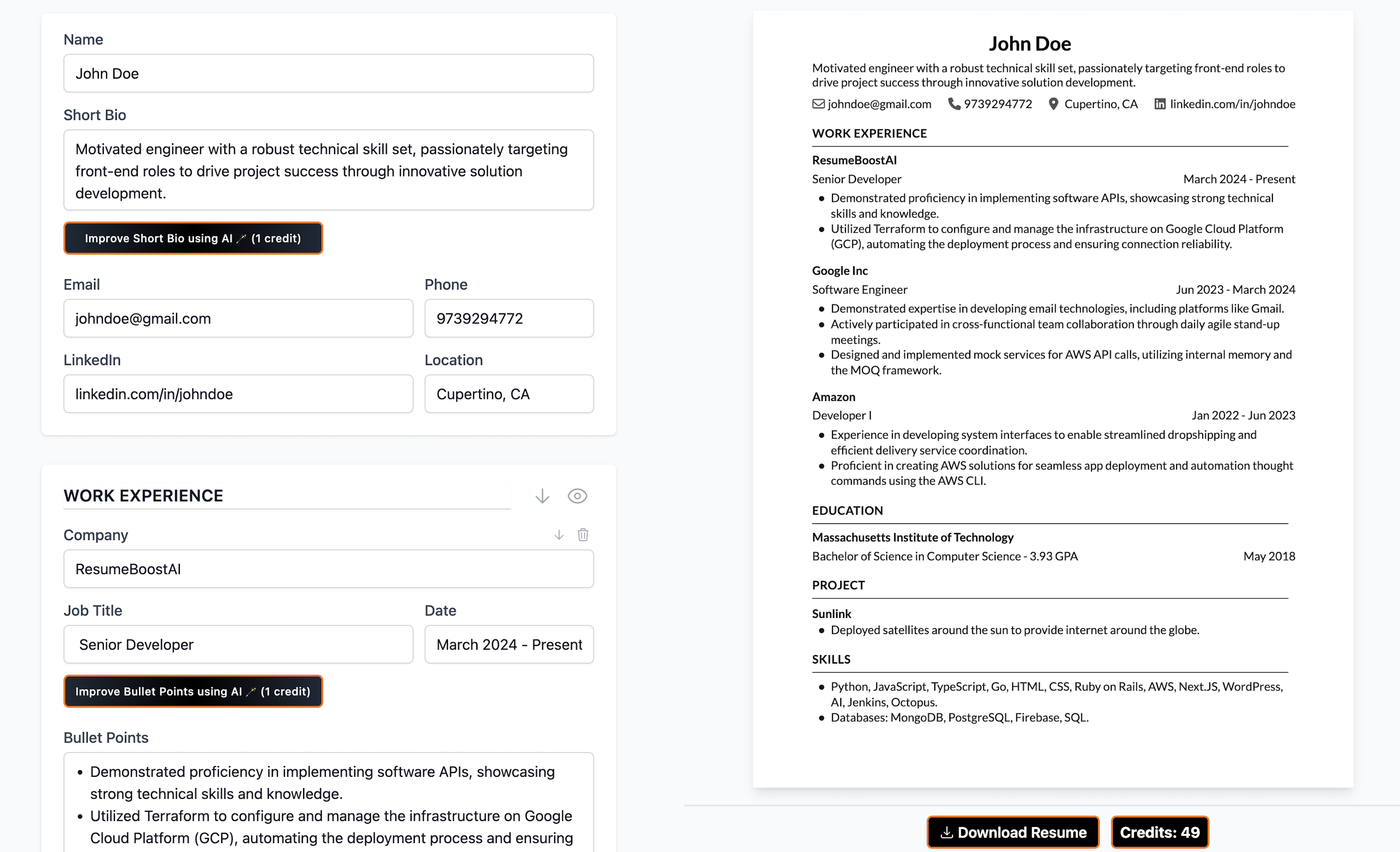Click the Download Resume button
Screen dimensions: 1400x852
[1012, 832]
